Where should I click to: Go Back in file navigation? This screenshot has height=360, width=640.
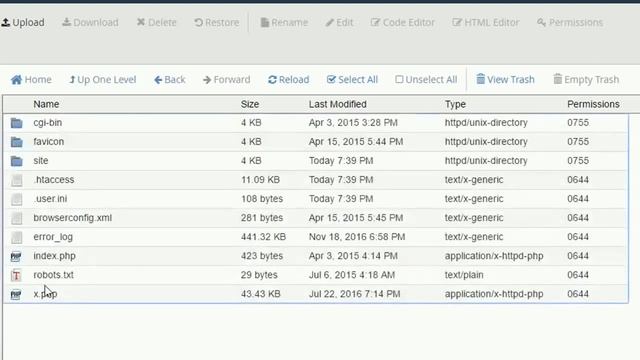(x=170, y=80)
